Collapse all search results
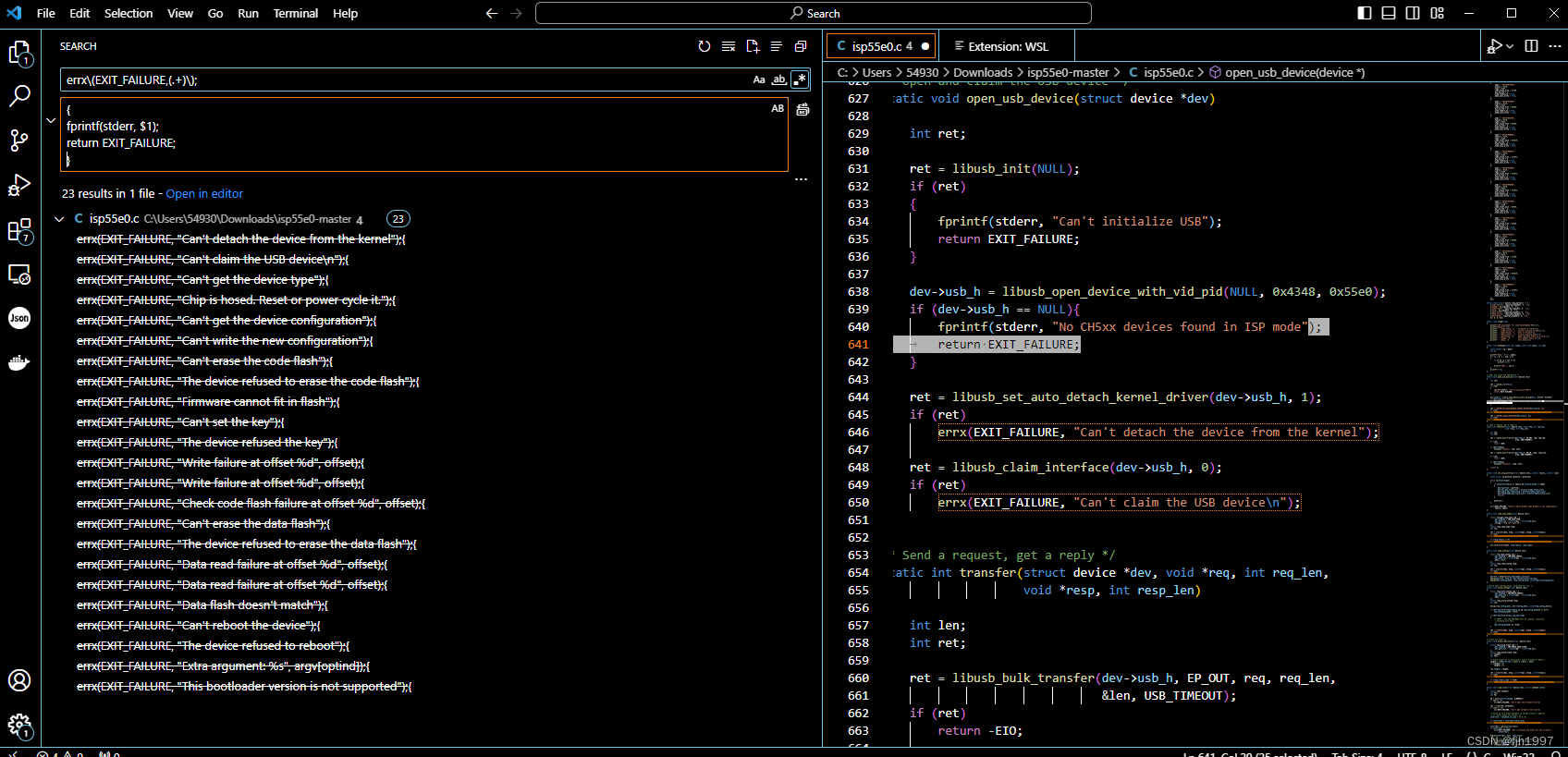Viewport: 1568px width, 757px height. [x=801, y=46]
